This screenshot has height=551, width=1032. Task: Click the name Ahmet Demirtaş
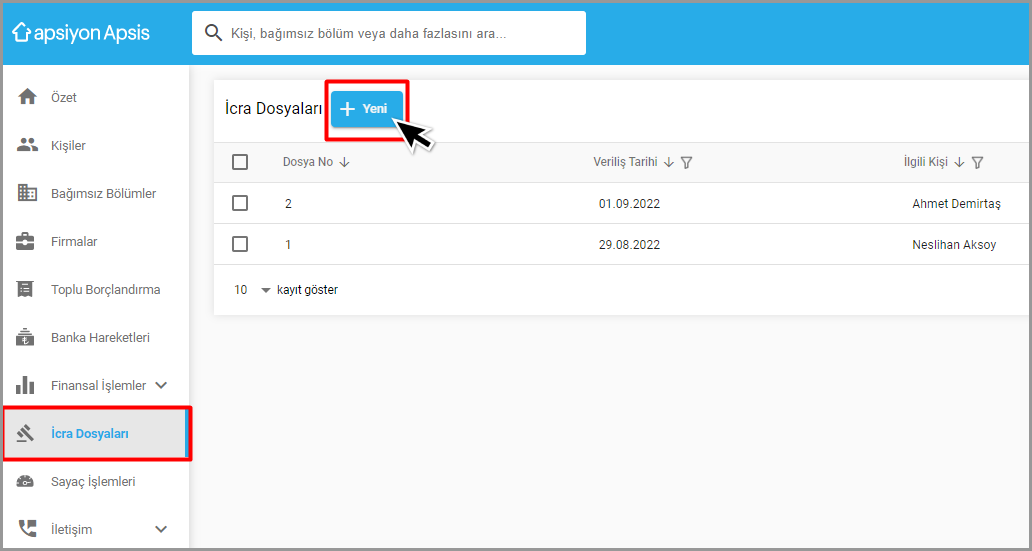(x=956, y=204)
